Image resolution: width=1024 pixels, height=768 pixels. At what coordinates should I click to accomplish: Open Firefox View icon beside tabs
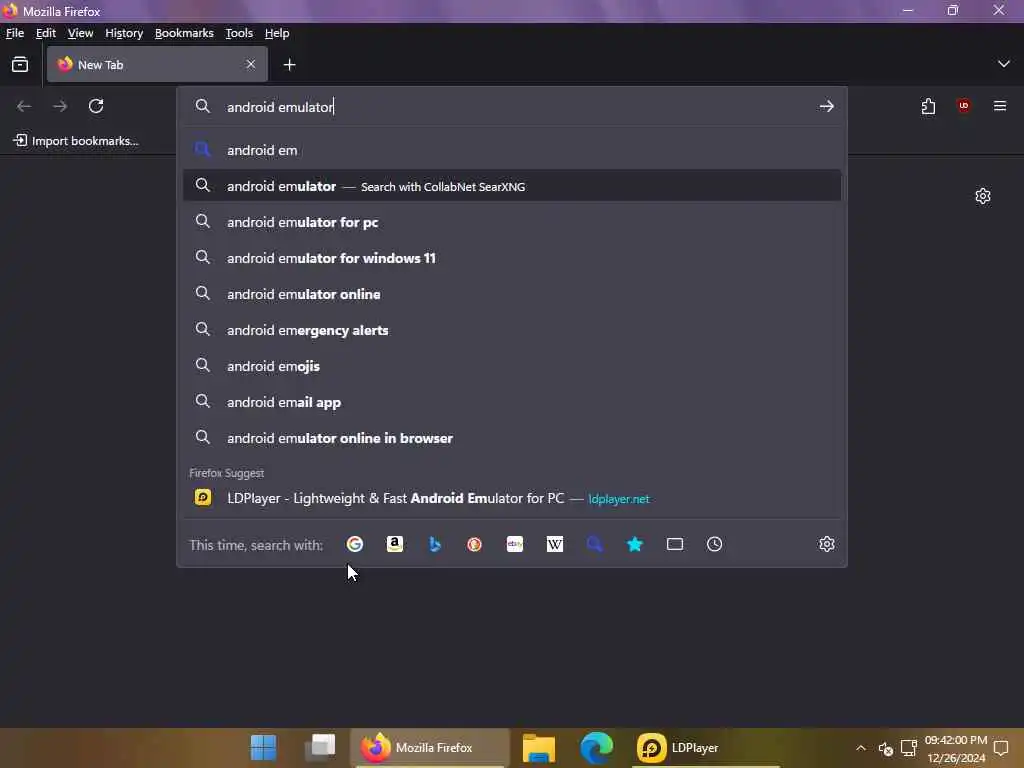tap(20, 65)
